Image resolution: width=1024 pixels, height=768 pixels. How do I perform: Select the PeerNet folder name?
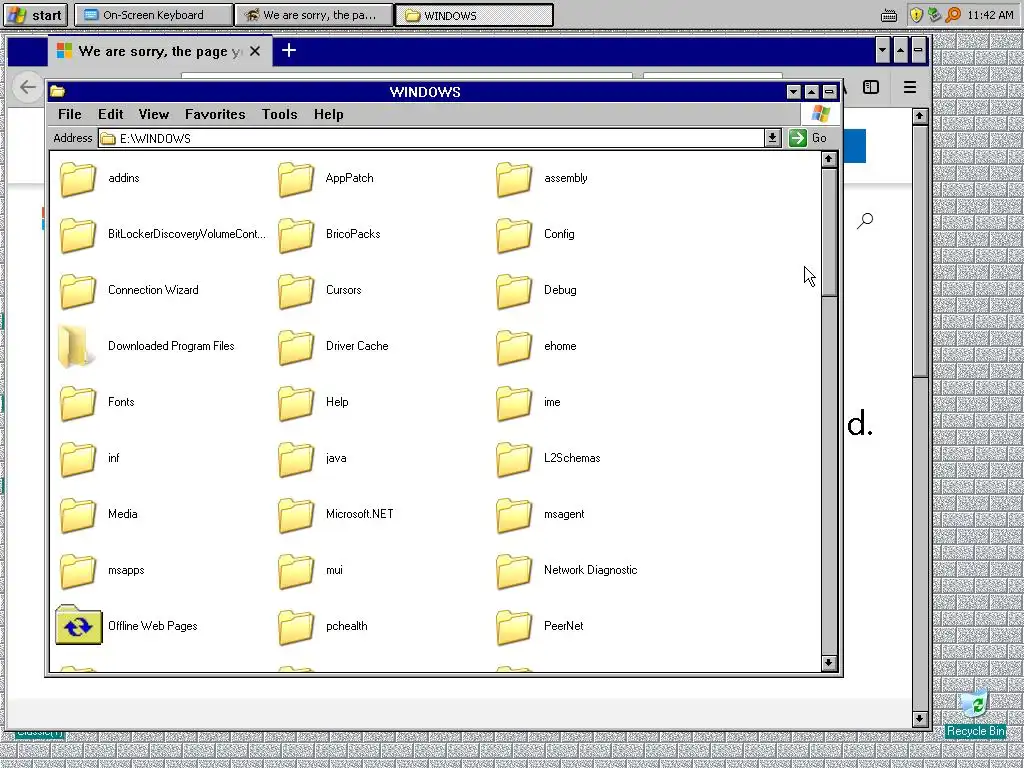pyautogui.click(x=564, y=626)
